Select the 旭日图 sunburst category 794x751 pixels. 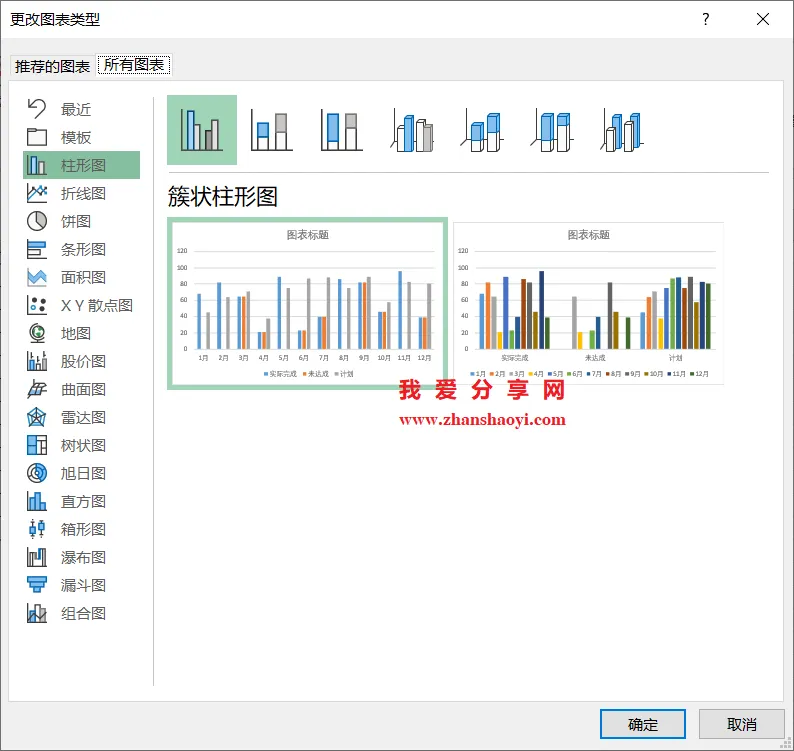(82, 473)
